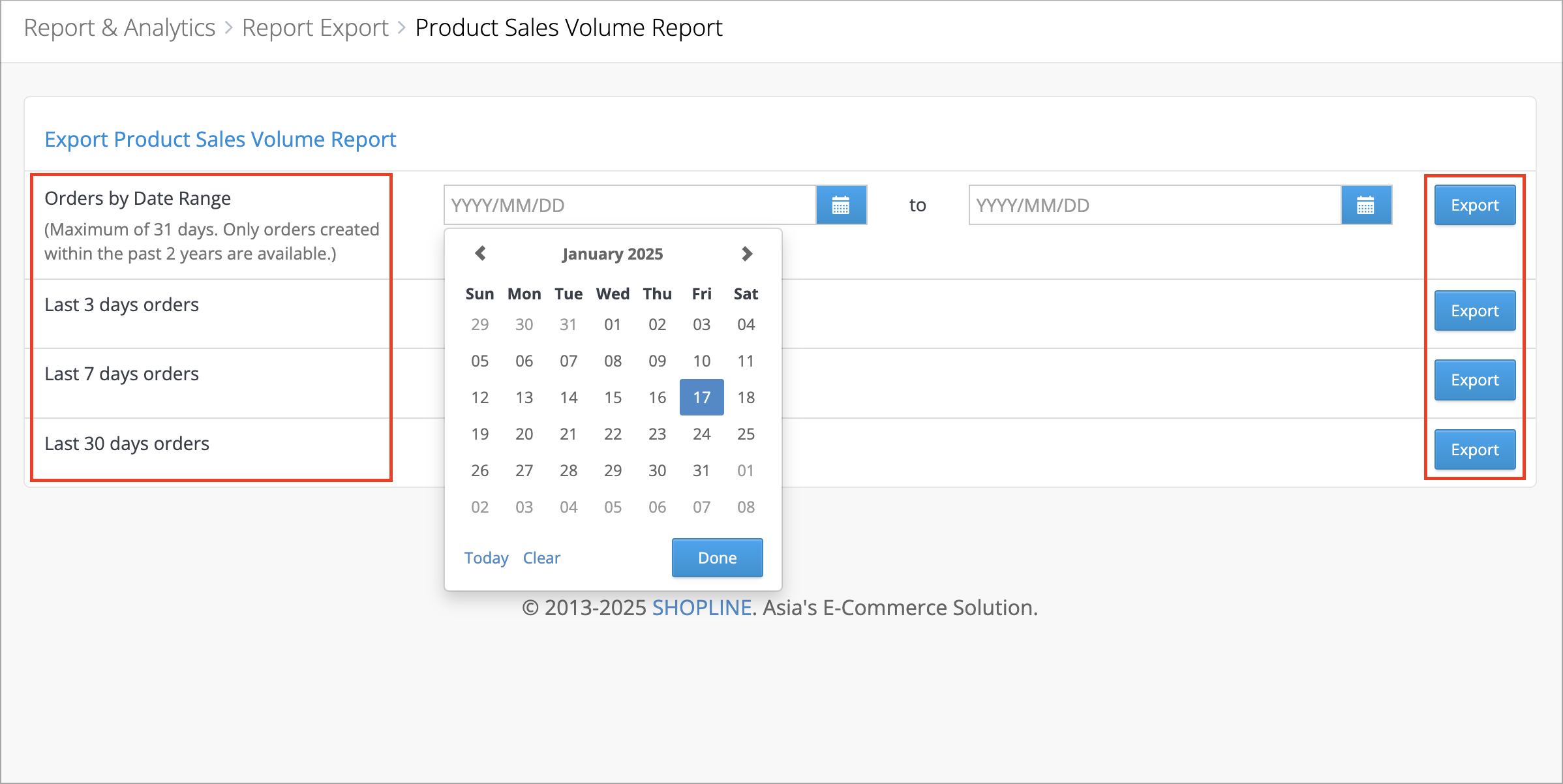Click Today link in the calendar
The height and width of the screenshot is (784, 1563).
point(486,558)
